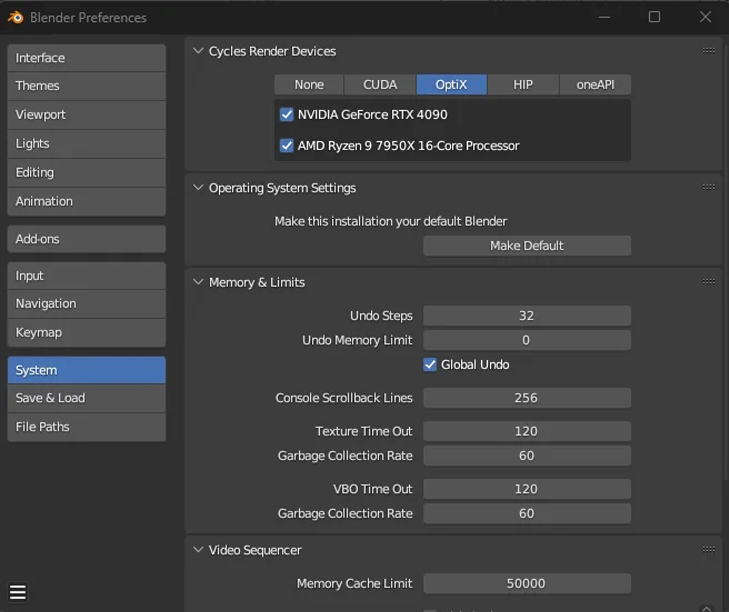Grab the Cycles Render Devices panel grip
Screen dimensions: 729x612
tap(708, 51)
